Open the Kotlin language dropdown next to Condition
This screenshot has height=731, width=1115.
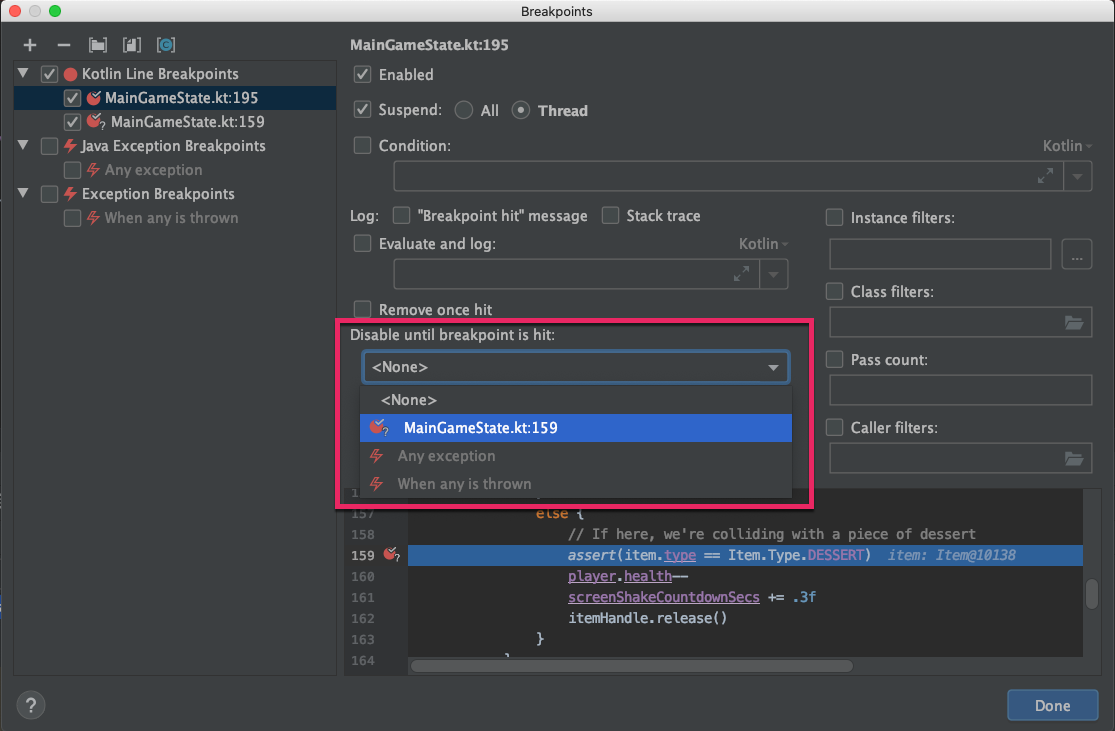click(1066, 145)
